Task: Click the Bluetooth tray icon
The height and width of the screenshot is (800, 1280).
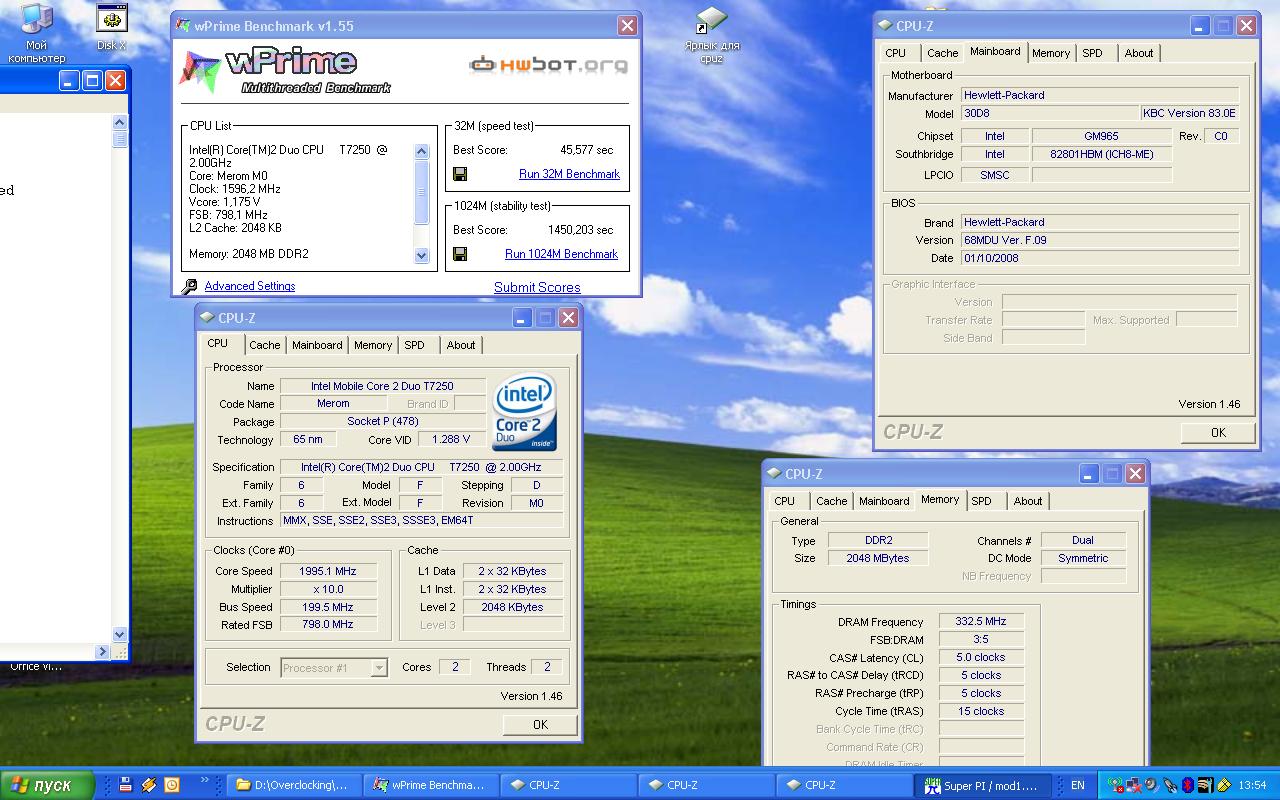Action: pos(1188,785)
